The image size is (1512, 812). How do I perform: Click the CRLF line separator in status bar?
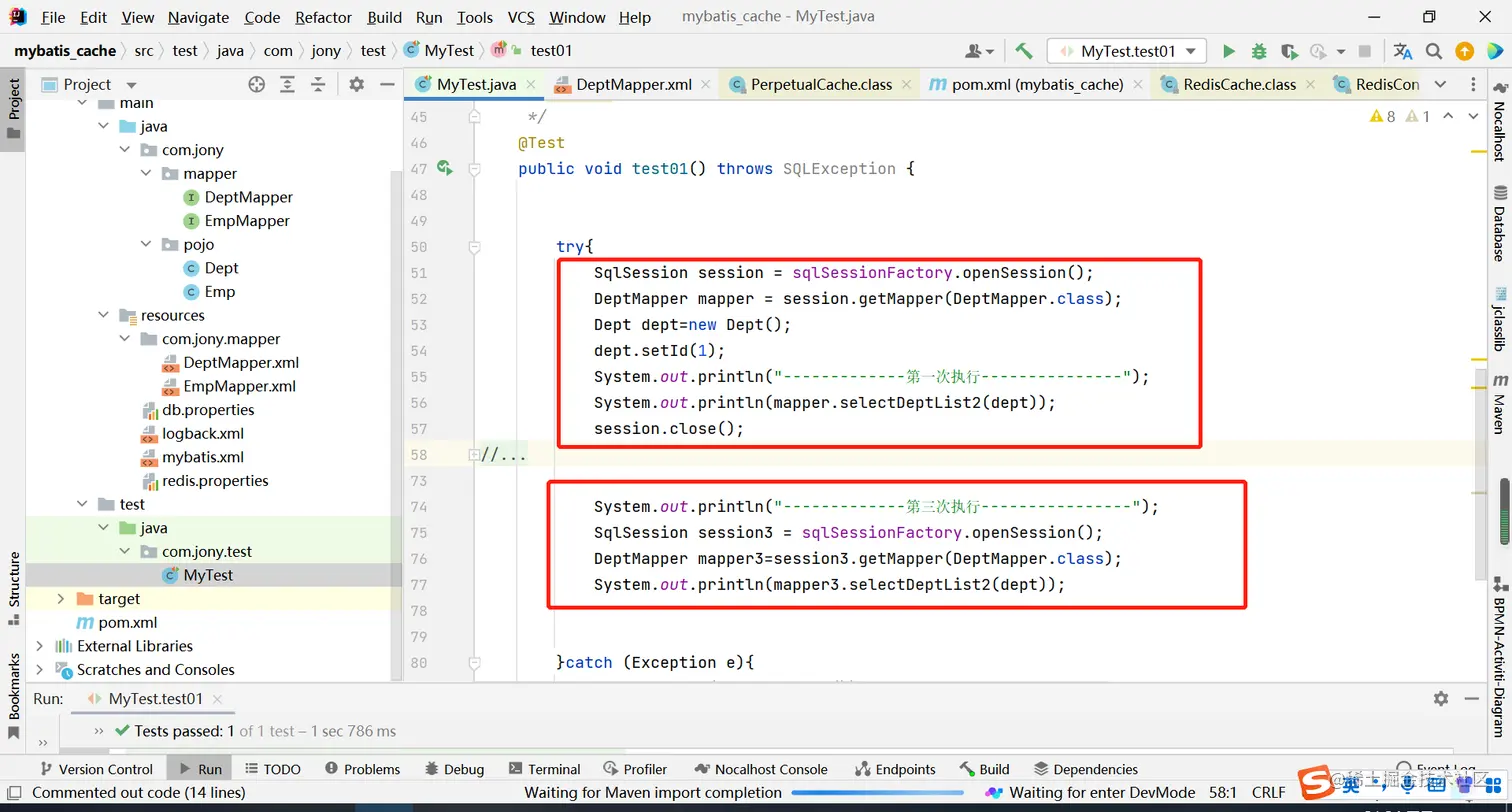point(1269,793)
